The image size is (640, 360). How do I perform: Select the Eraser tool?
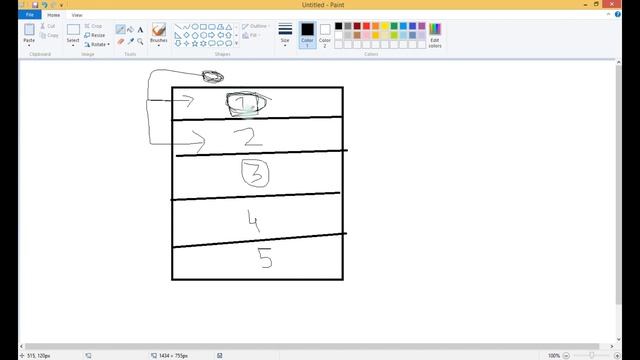click(120, 41)
